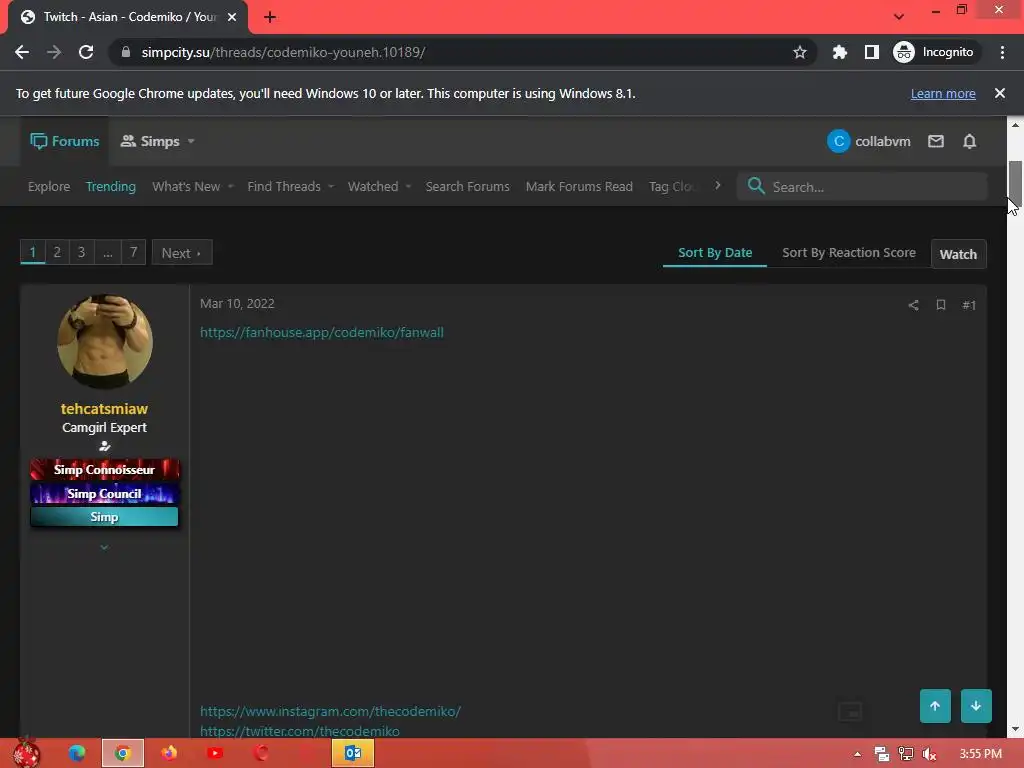Open the tehcatsmiaw user profile name
Viewport: 1024px width, 768px height.
104,409
